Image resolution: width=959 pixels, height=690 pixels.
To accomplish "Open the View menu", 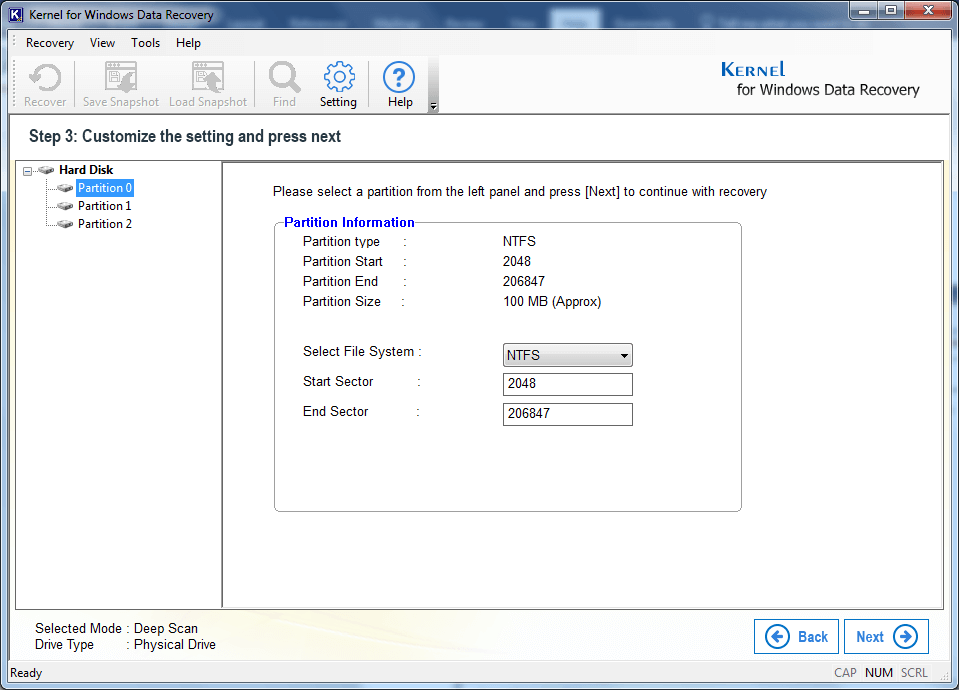I will [x=102, y=43].
